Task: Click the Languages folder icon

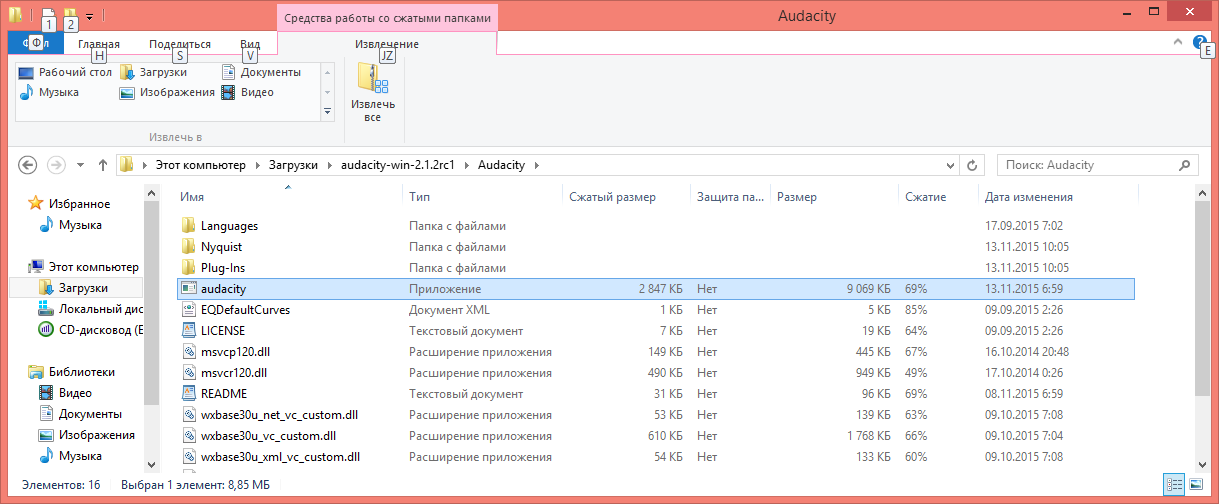Action: [189, 226]
